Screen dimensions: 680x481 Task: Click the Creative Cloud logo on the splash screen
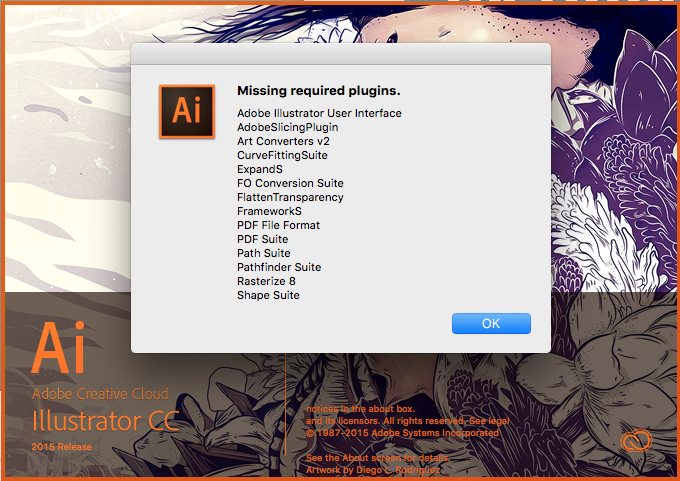tap(636, 441)
